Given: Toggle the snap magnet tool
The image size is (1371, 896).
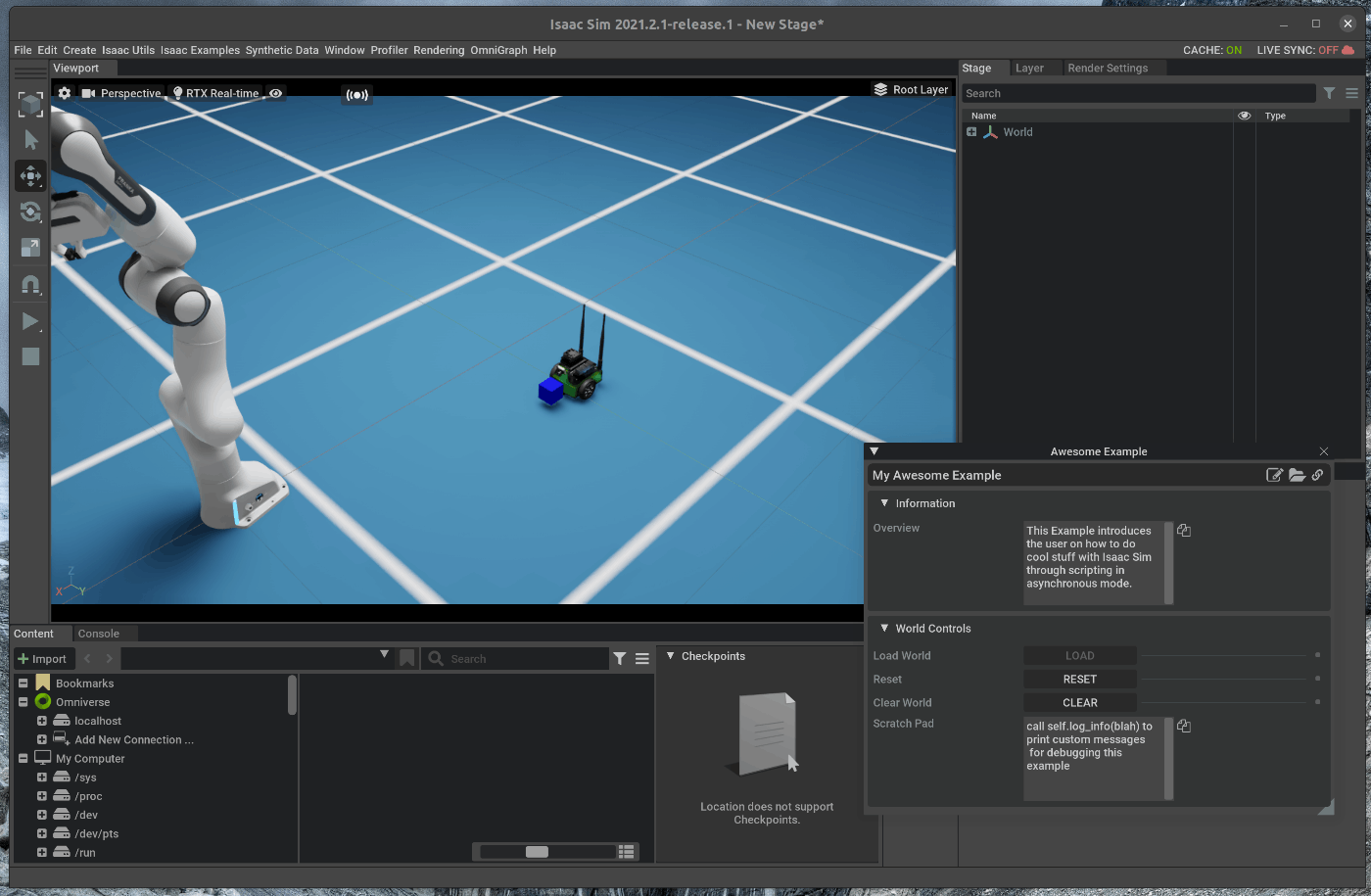Looking at the screenshot, I should [30, 285].
